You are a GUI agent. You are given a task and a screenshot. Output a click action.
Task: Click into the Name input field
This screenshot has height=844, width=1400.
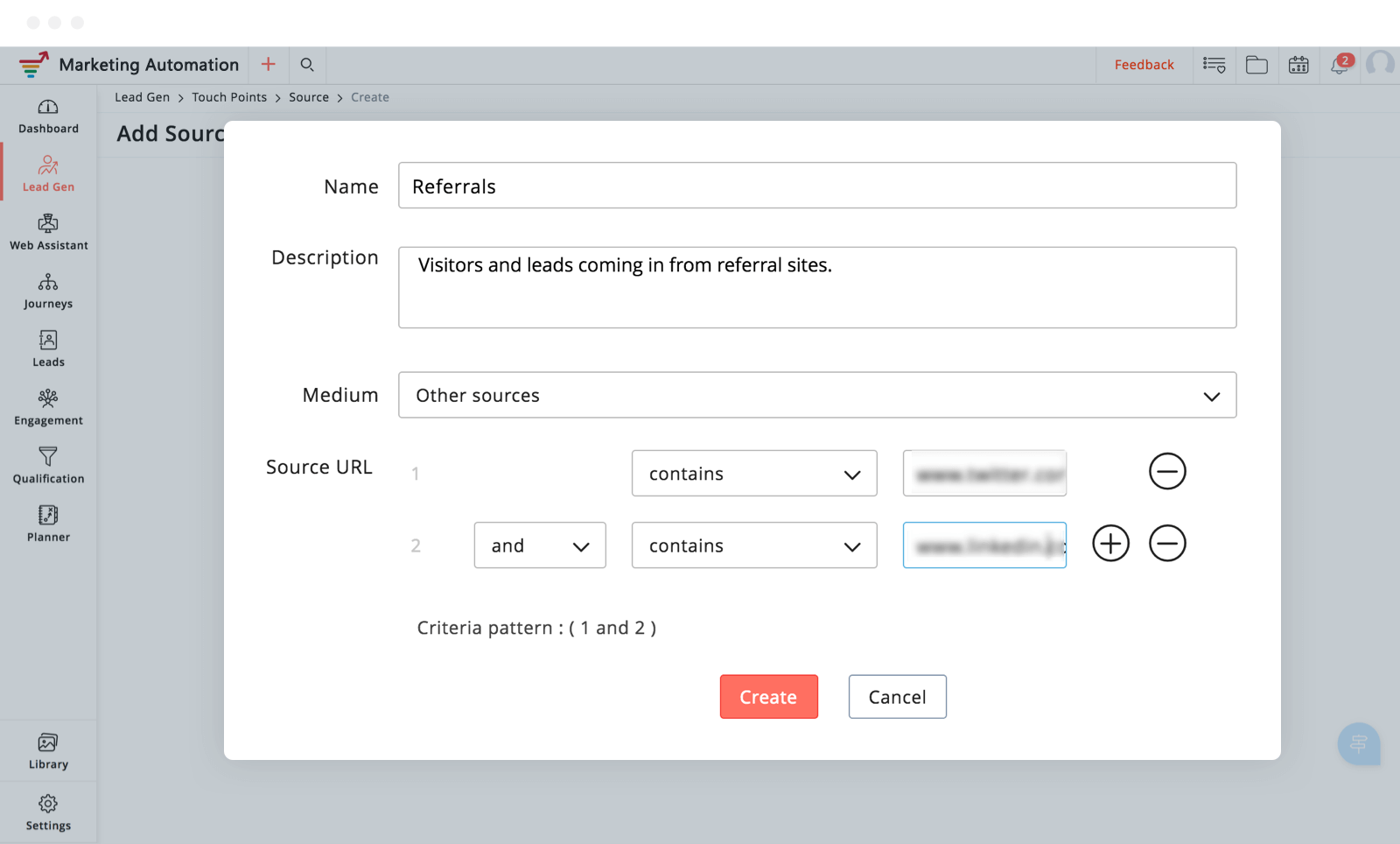tap(816, 186)
